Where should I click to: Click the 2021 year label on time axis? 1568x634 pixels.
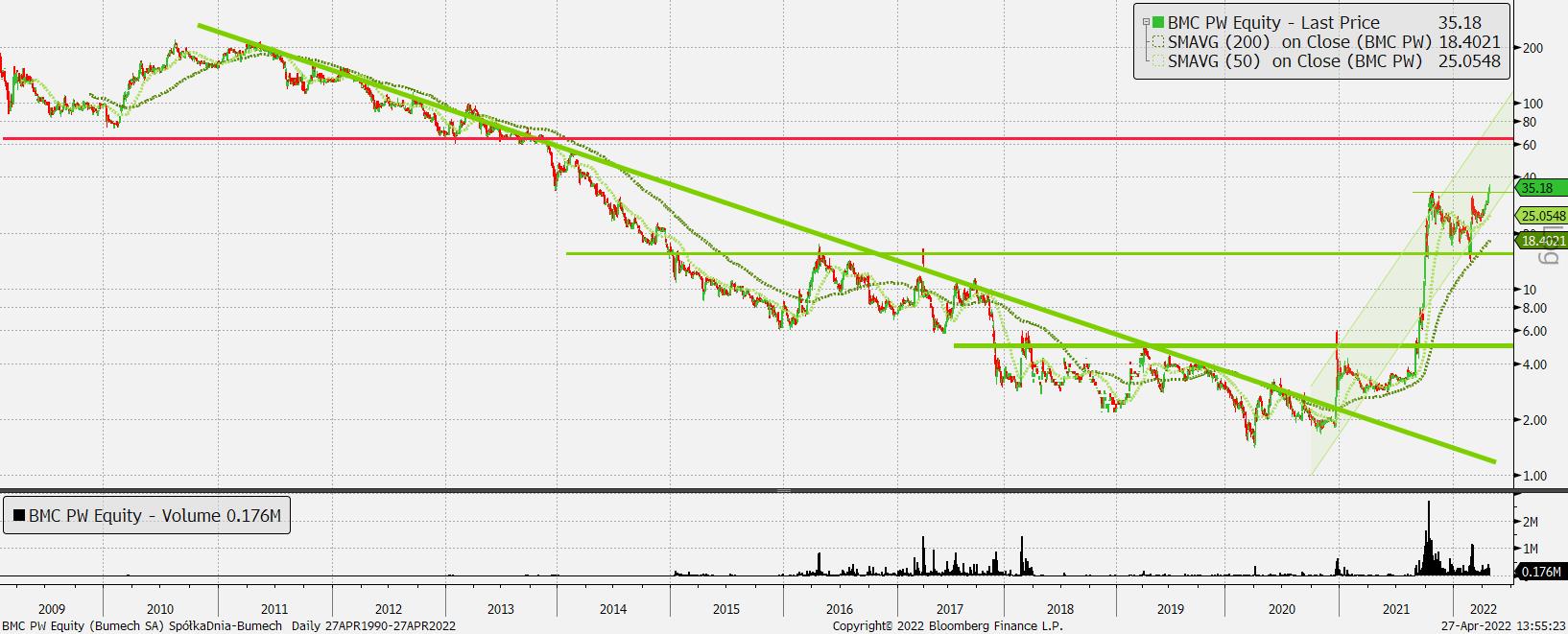[1396, 609]
